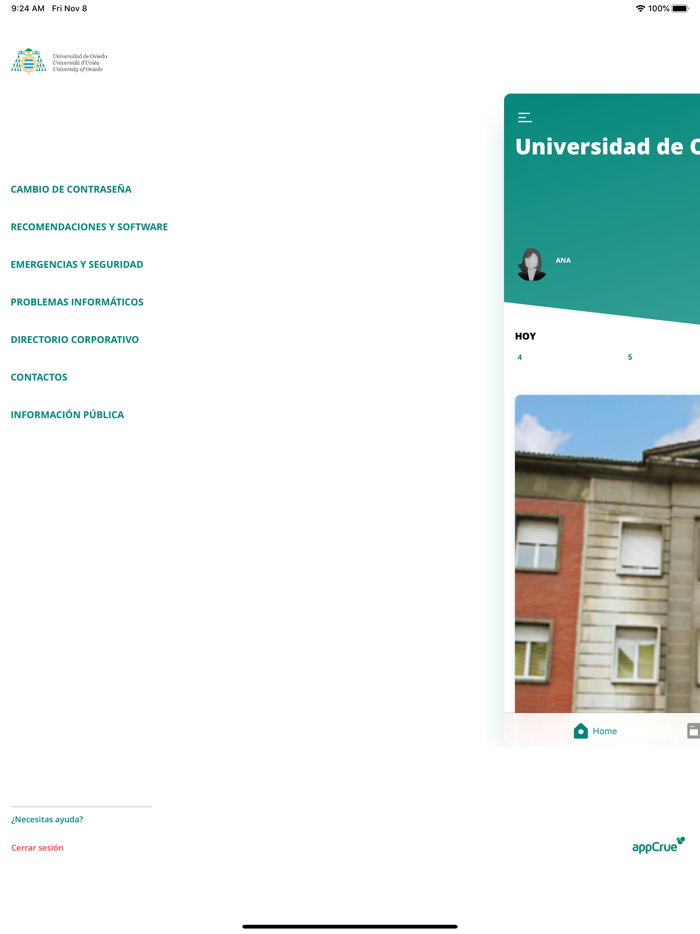Viewport: 700px width, 934px height.
Task: Tap the user ANA avatar
Action: tap(531, 264)
